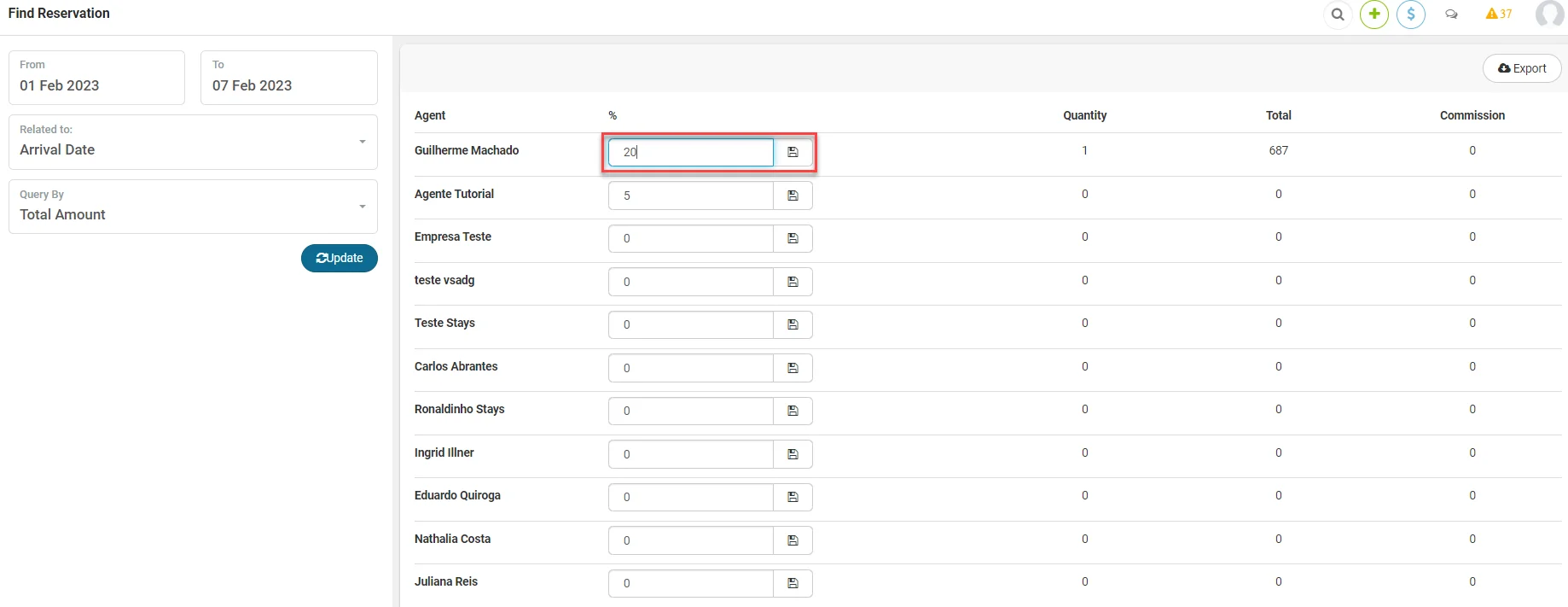Save percentage for Carlos Abrantes

tap(793, 368)
